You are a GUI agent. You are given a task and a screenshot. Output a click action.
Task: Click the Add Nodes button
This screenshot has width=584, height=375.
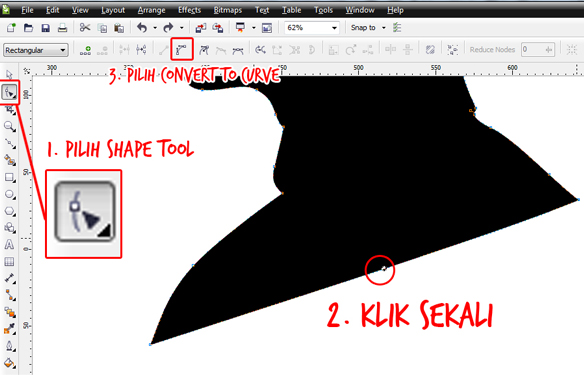coord(86,50)
